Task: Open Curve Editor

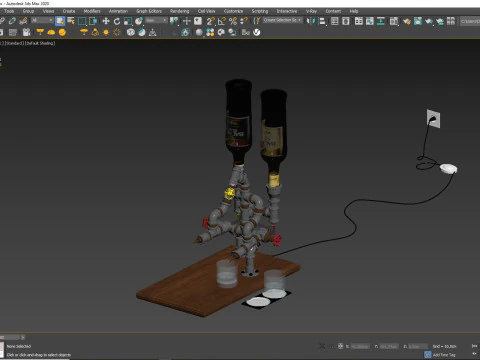Action: click(370, 21)
